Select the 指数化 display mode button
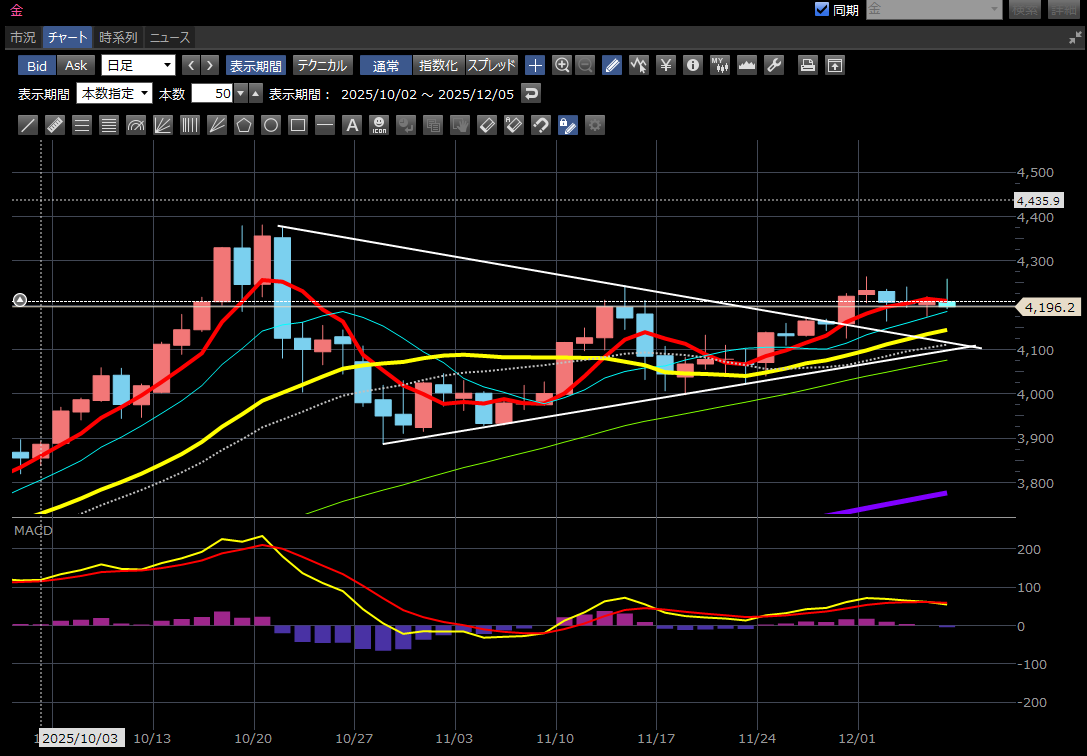This screenshot has width=1087, height=756. point(437,66)
